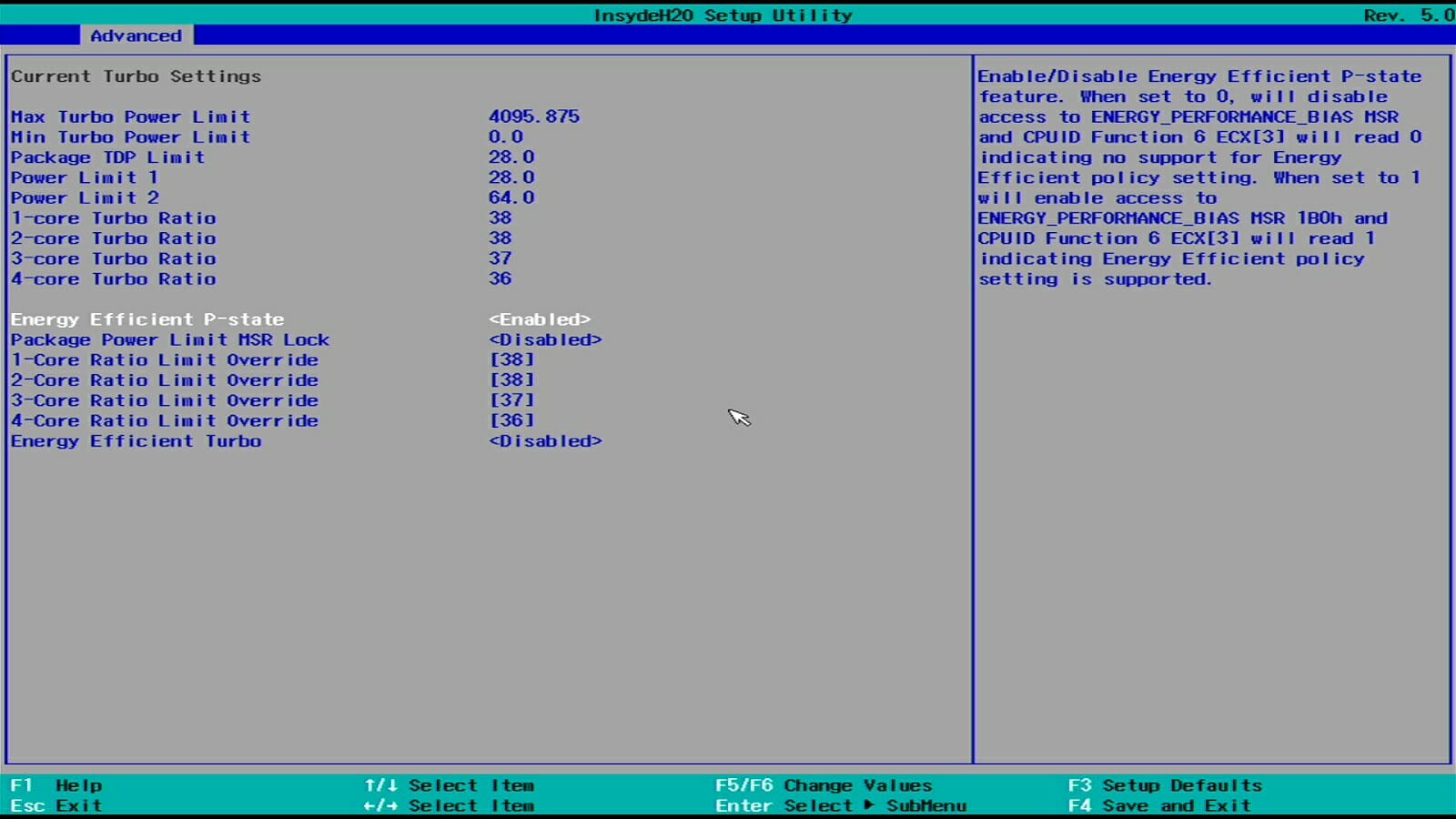Screen dimensions: 1456x819
Task: Click the Enter Select SubMenu hint
Action: click(841, 805)
